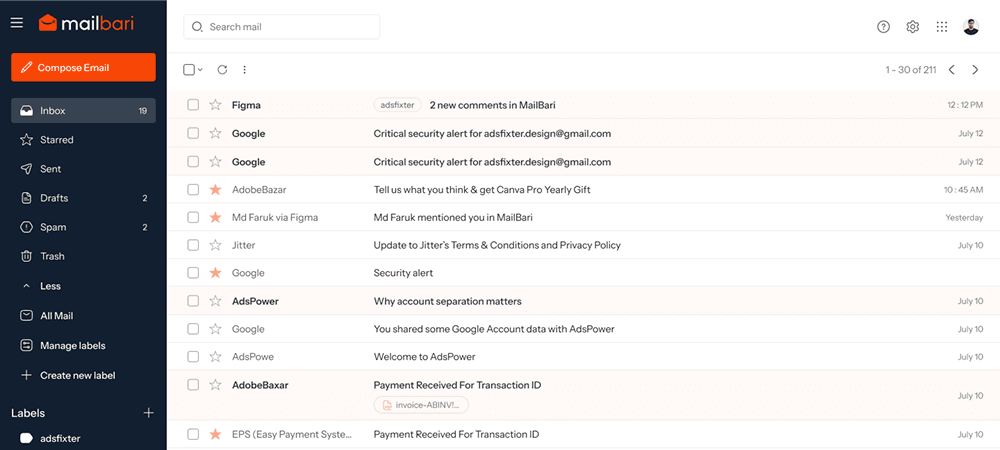This screenshot has height=450, width=1000.
Task: Refresh the mail list
Action: pos(222,70)
